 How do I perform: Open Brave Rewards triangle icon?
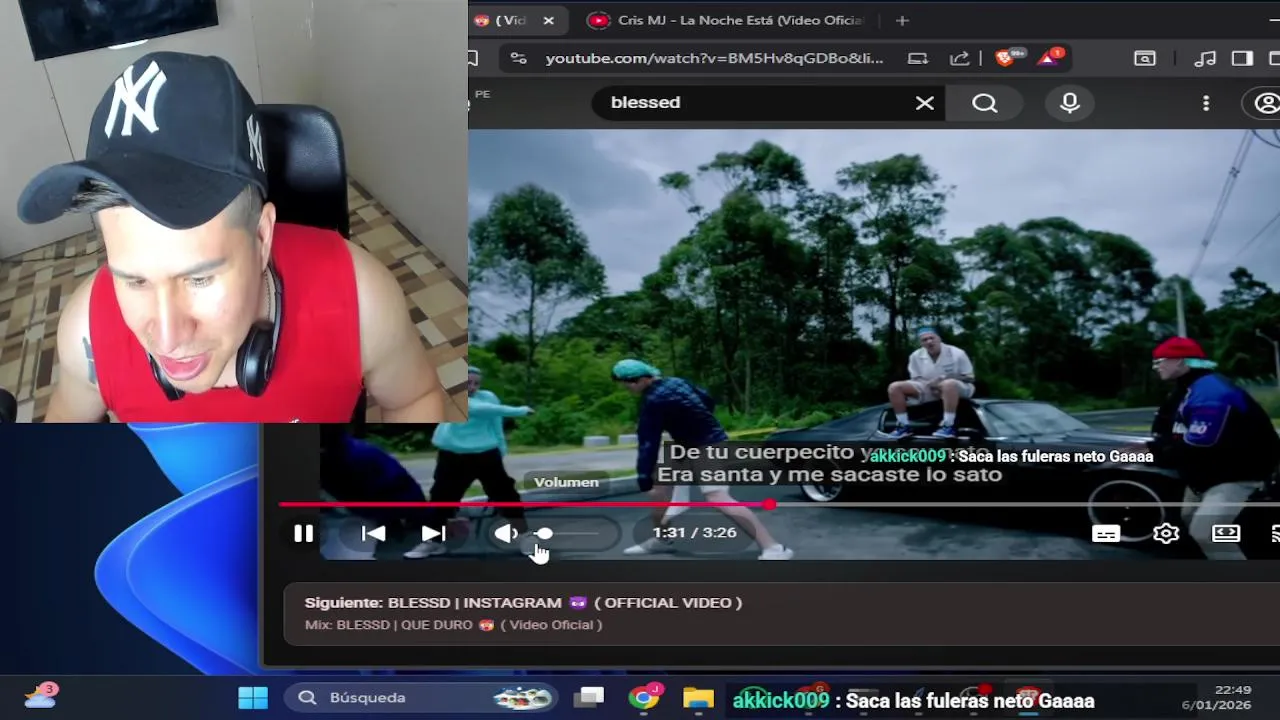(x=1048, y=58)
